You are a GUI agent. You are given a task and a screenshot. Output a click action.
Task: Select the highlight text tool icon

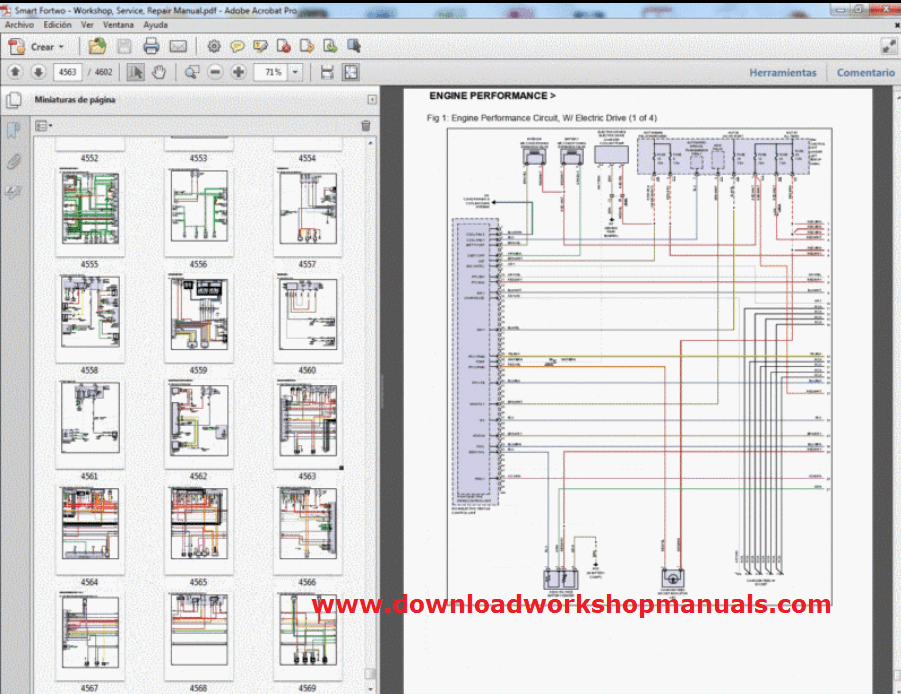point(260,47)
